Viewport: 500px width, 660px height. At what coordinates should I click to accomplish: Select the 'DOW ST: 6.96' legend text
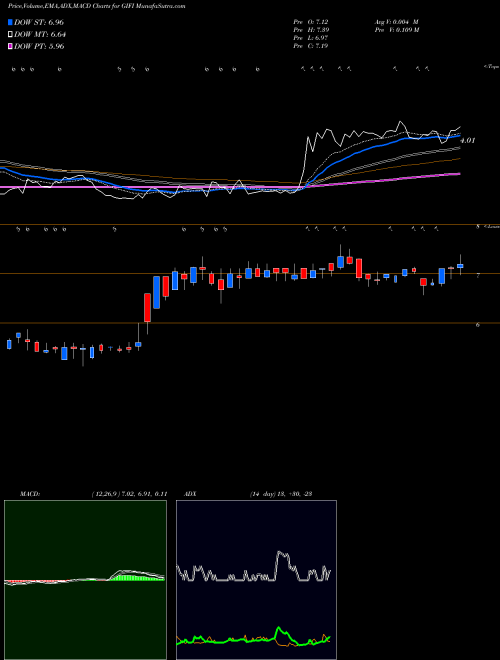click(39, 22)
